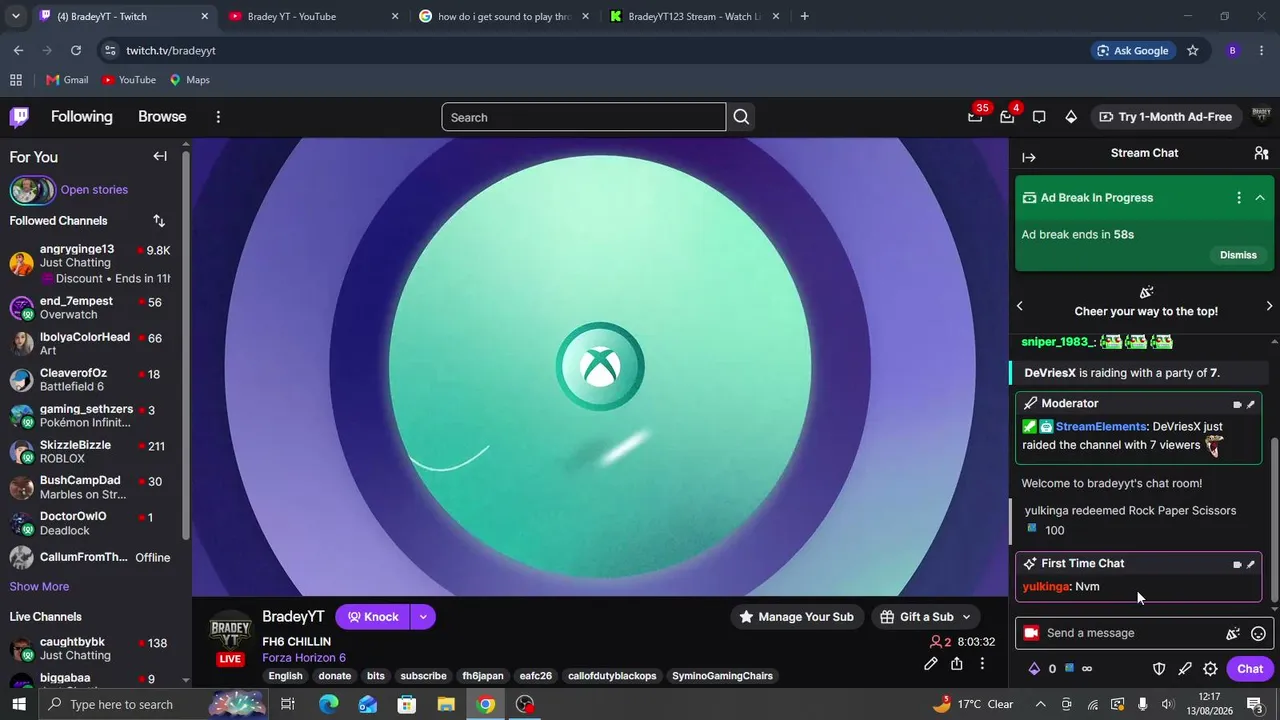The width and height of the screenshot is (1280, 720).
Task: Click the Knock button
Action: click(x=373, y=617)
